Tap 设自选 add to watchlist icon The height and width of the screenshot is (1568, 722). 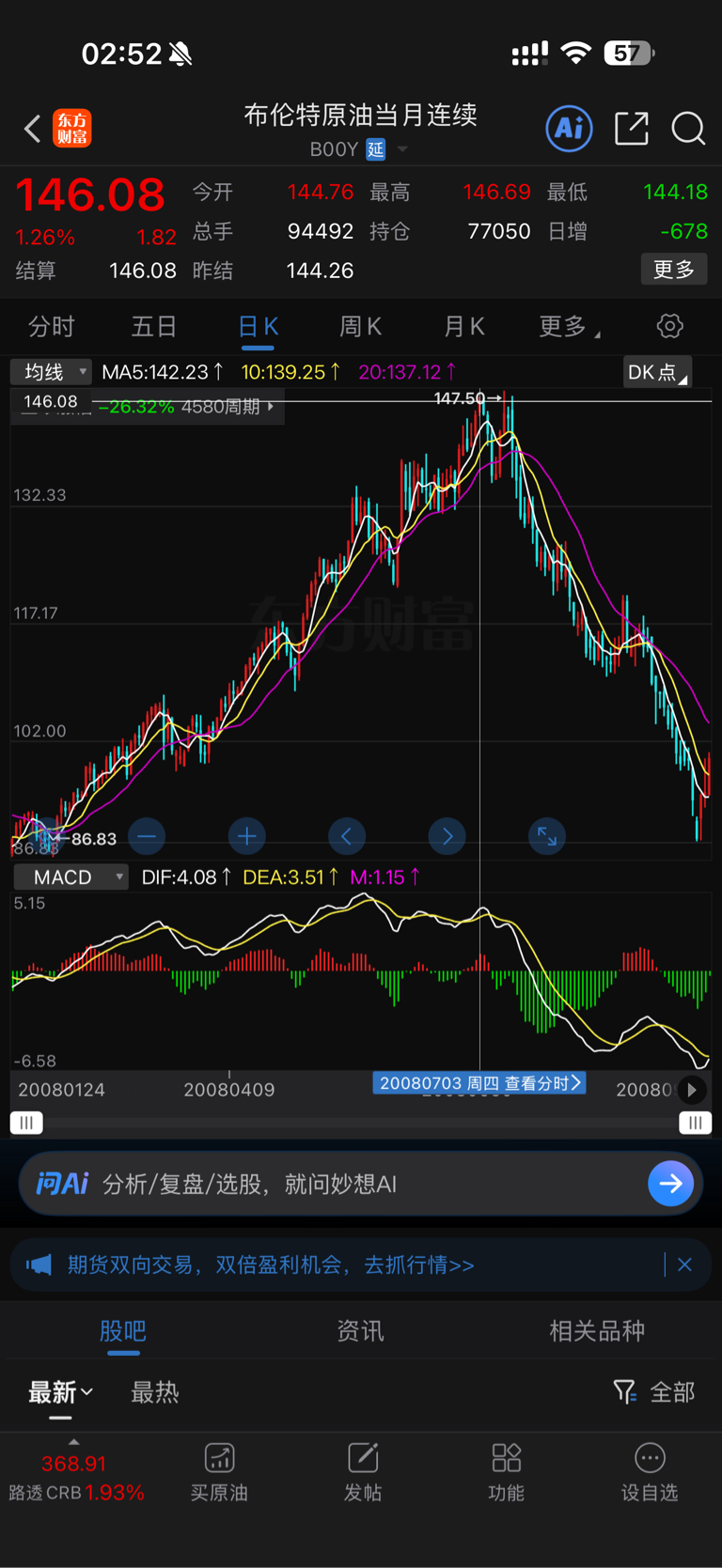650,1472
